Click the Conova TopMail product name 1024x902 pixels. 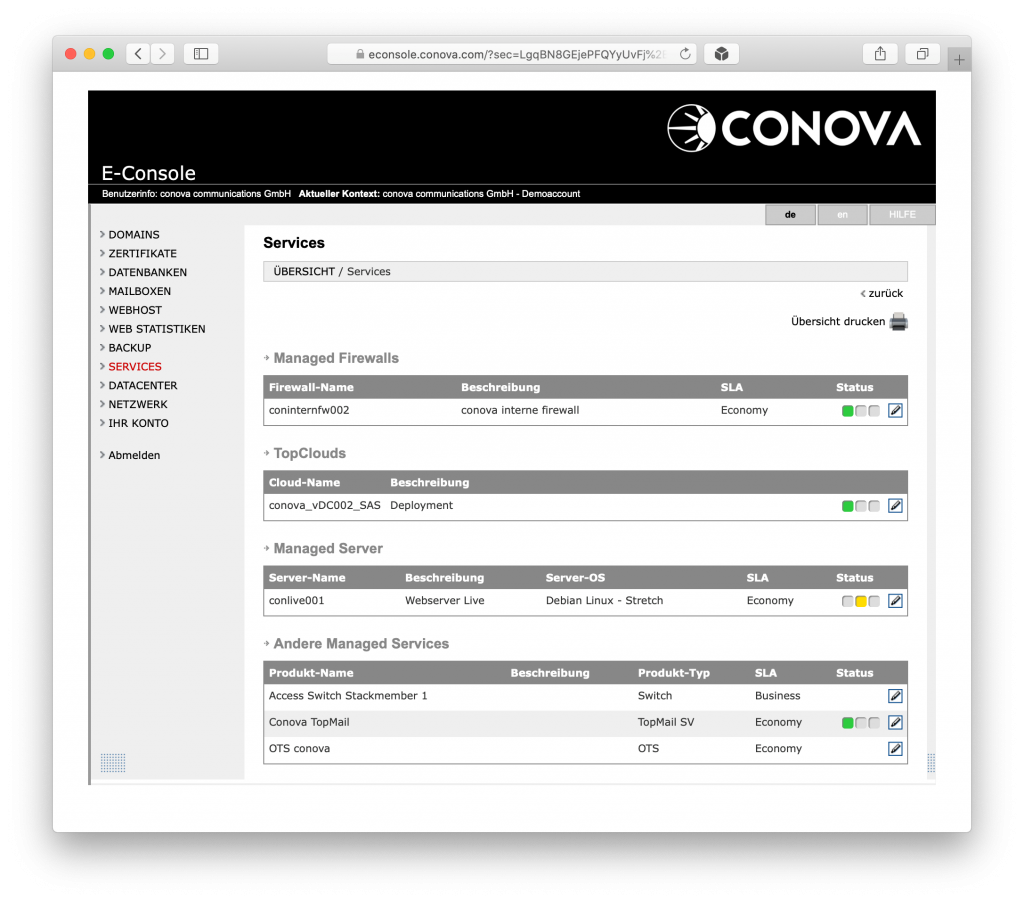pyautogui.click(x=309, y=722)
